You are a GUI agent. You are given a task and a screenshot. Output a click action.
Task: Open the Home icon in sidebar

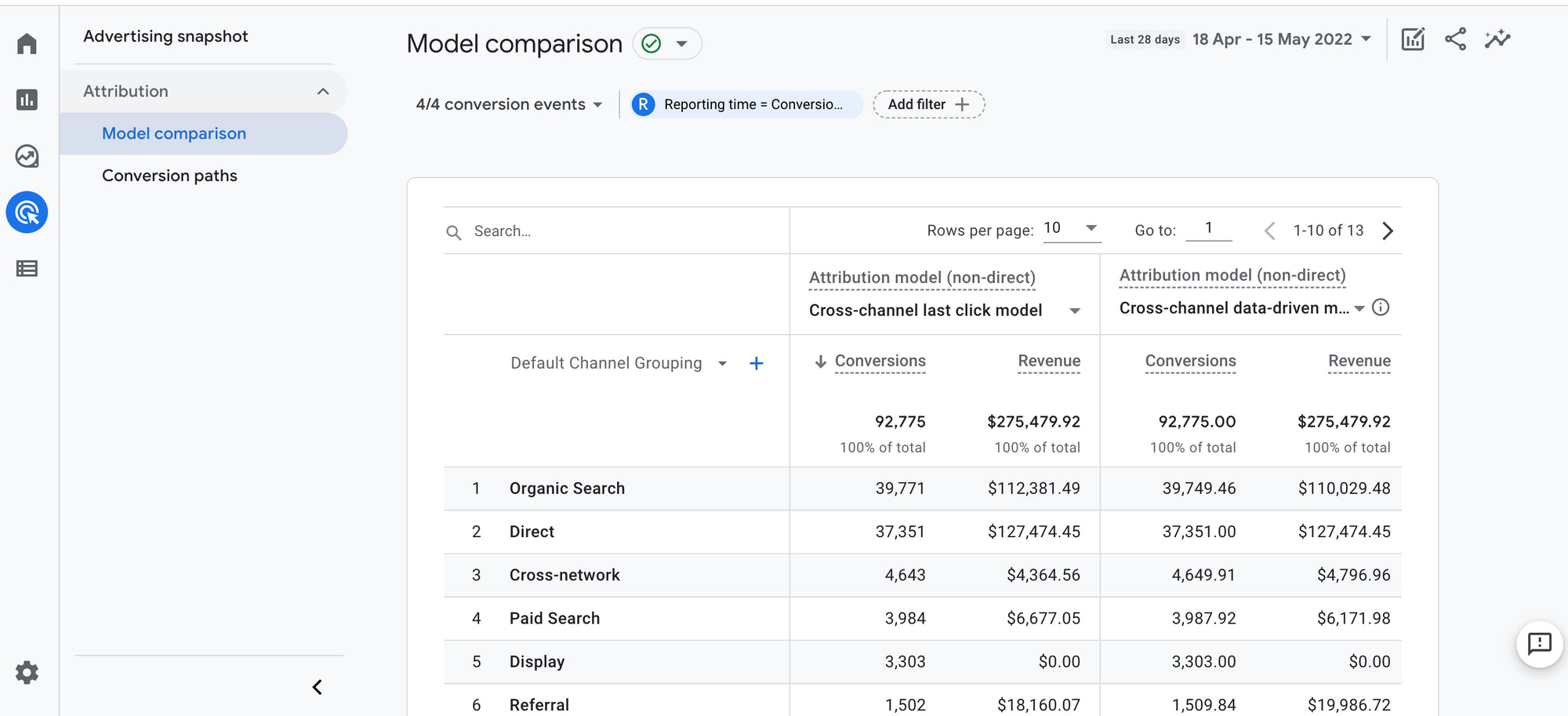tap(27, 44)
